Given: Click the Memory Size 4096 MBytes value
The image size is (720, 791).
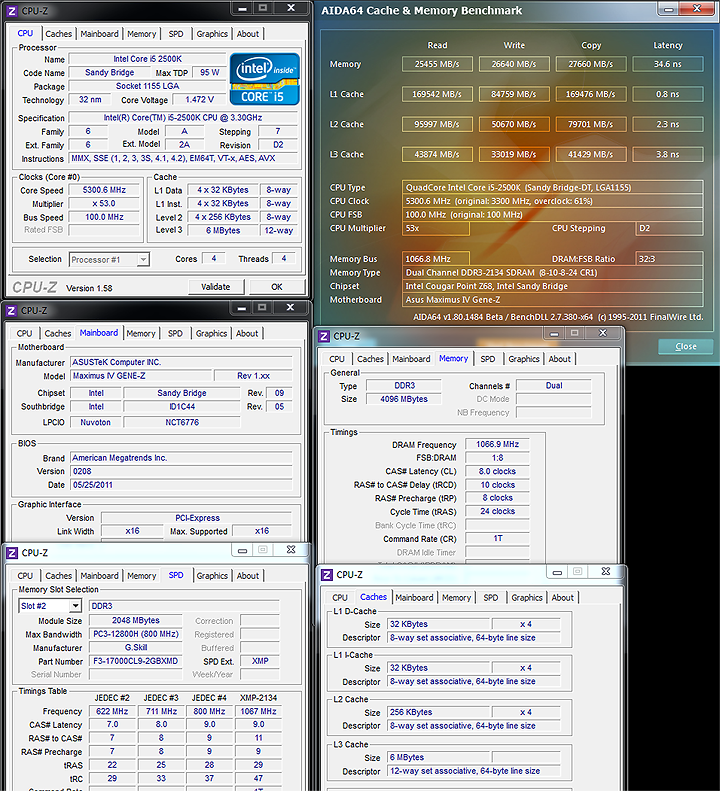Looking at the screenshot, I should pyautogui.click(x=404, y=399).
